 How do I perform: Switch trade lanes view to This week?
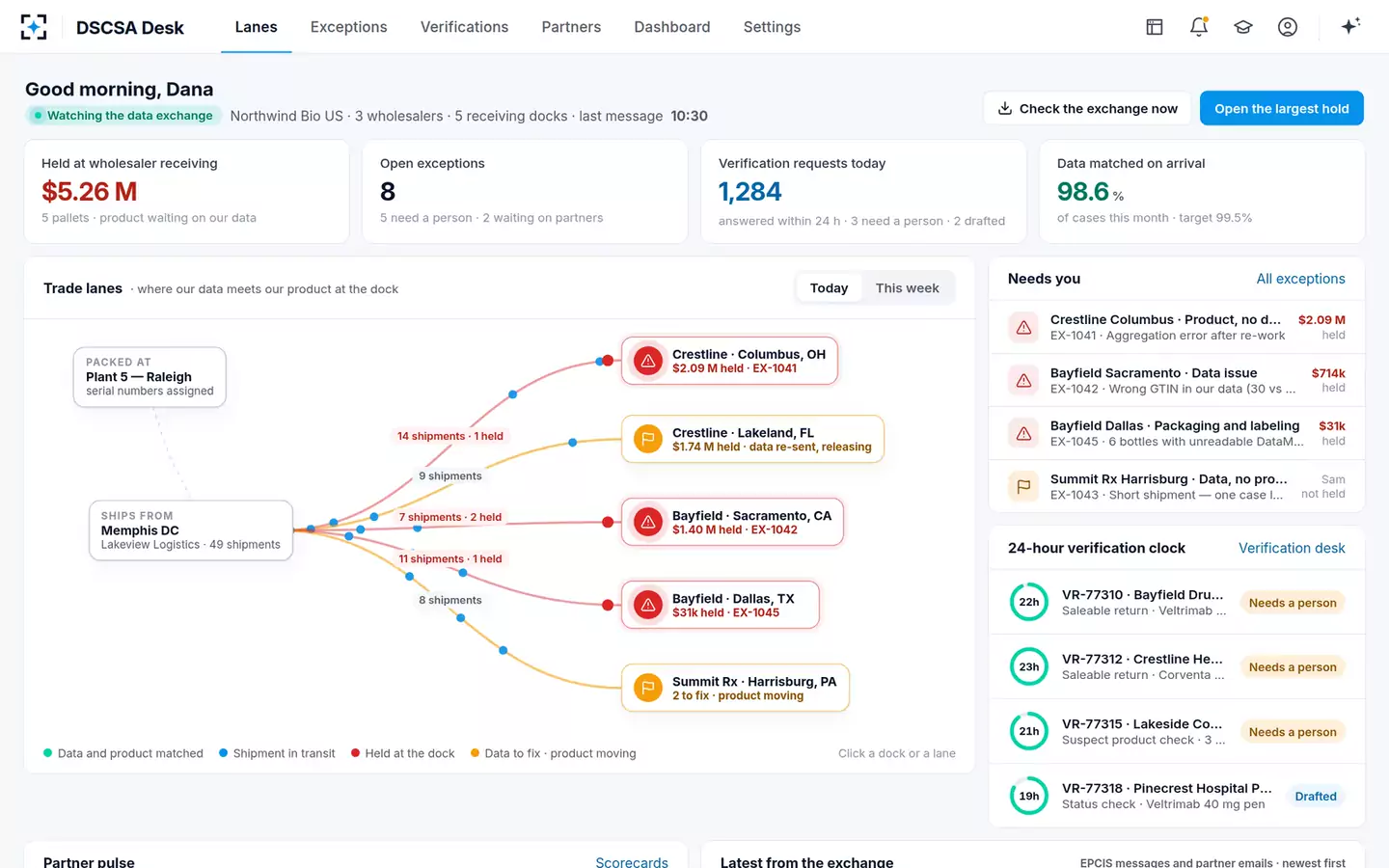coord(907,288)
